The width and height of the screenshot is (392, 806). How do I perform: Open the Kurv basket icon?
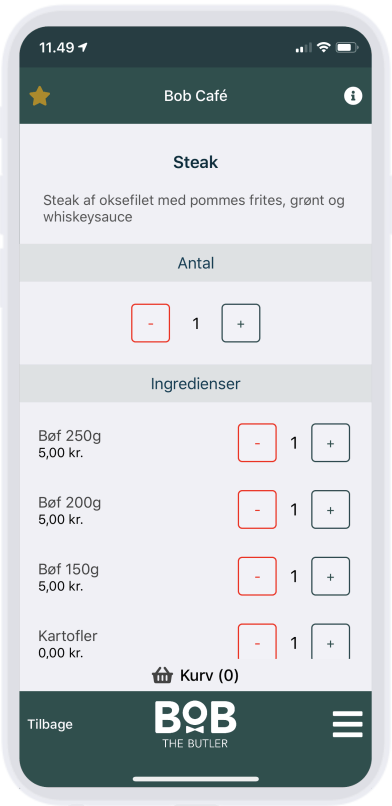pos(162,675)
